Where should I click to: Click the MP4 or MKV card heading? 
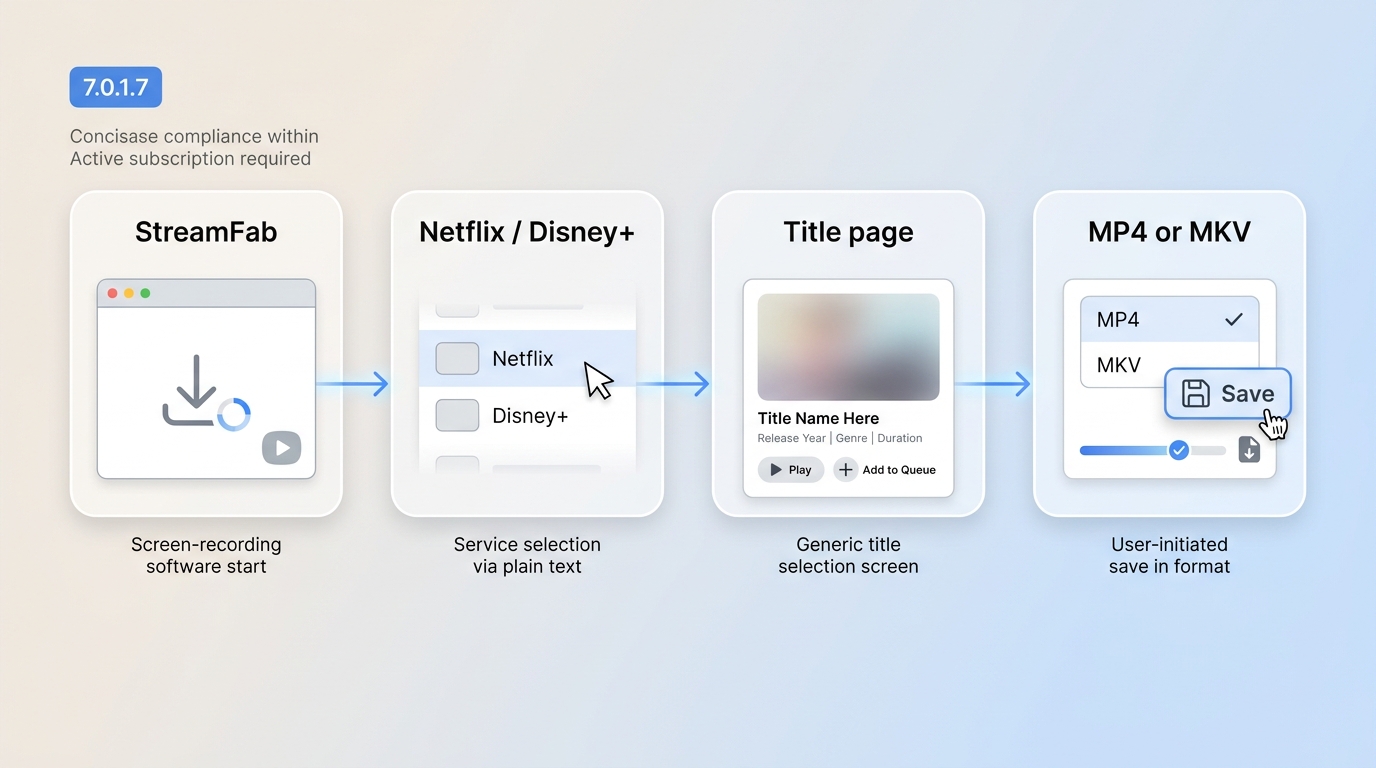click(x=1169, y=232)
